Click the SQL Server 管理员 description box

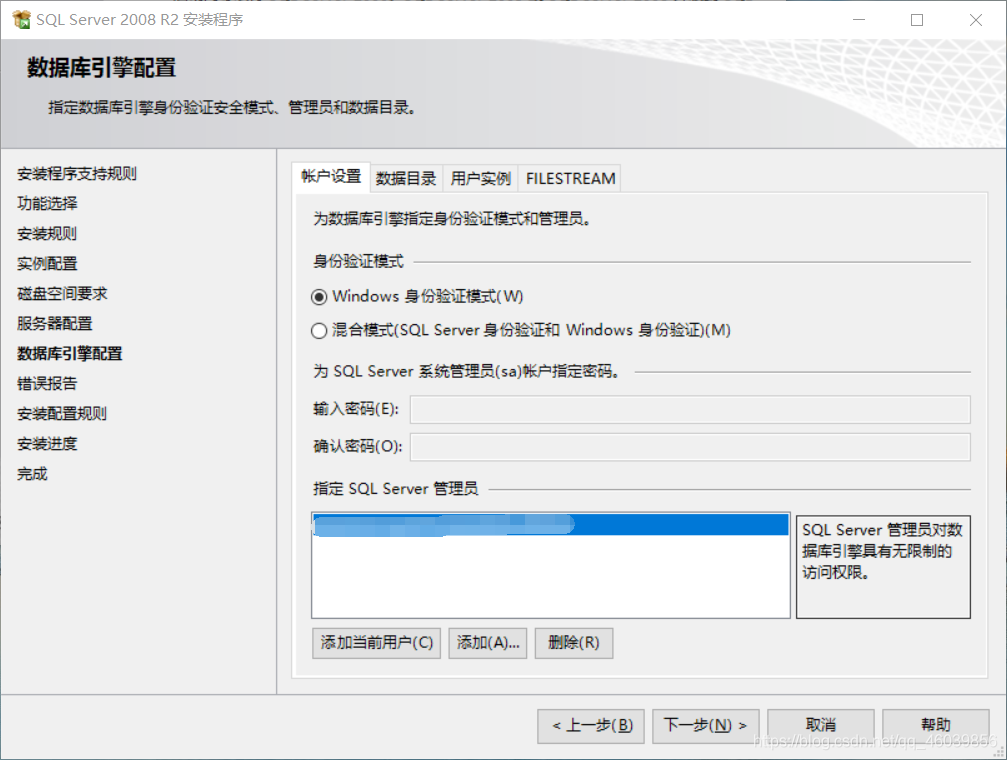tap(883, 567)
